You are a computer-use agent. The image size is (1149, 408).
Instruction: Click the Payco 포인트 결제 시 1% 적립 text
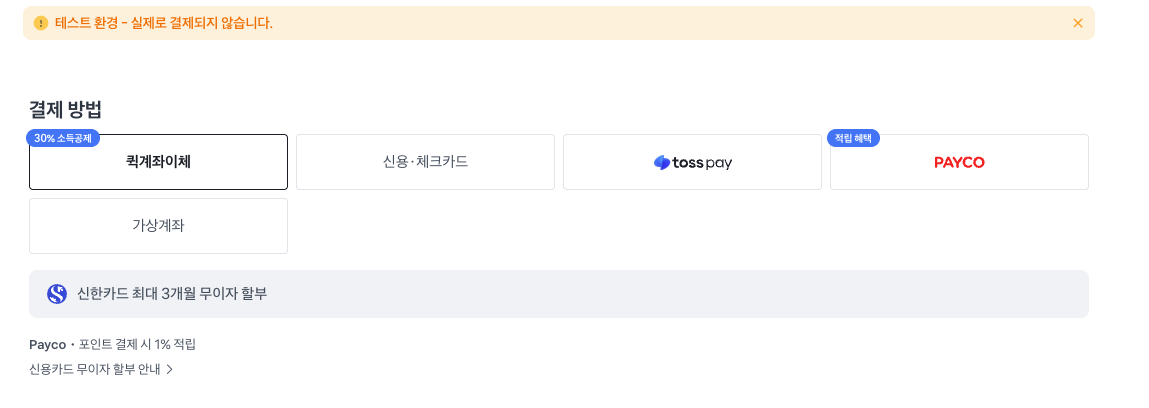pos(138,344)
